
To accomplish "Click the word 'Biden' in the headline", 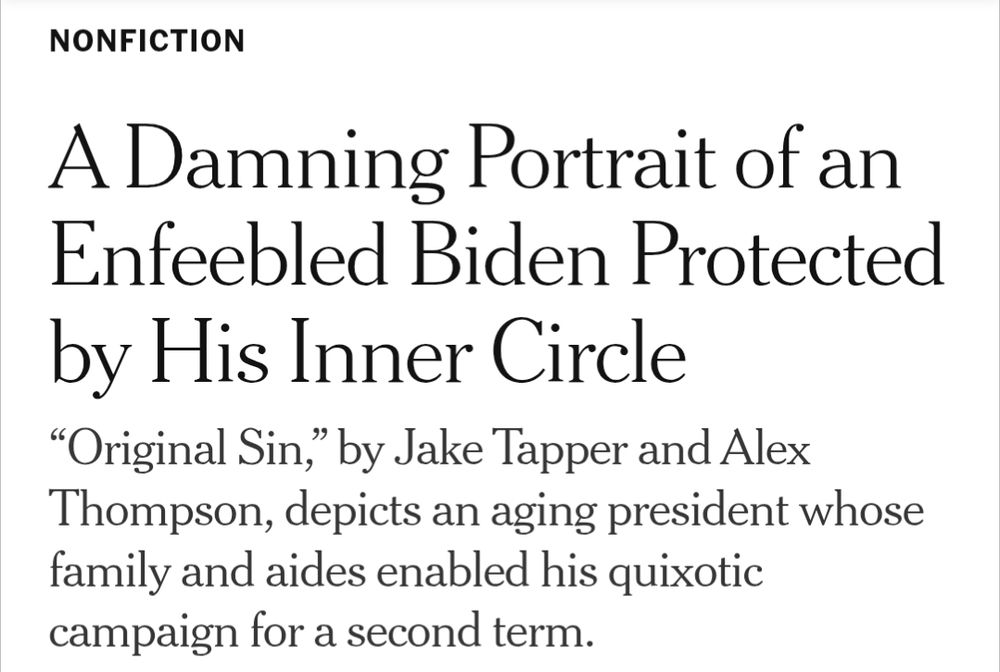I will point(510,254).
